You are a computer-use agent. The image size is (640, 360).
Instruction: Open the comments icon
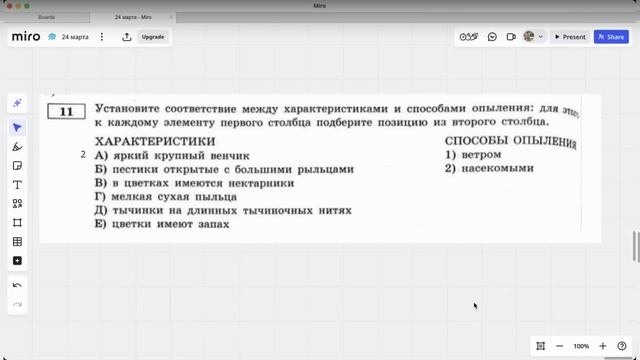click(492, 37)
